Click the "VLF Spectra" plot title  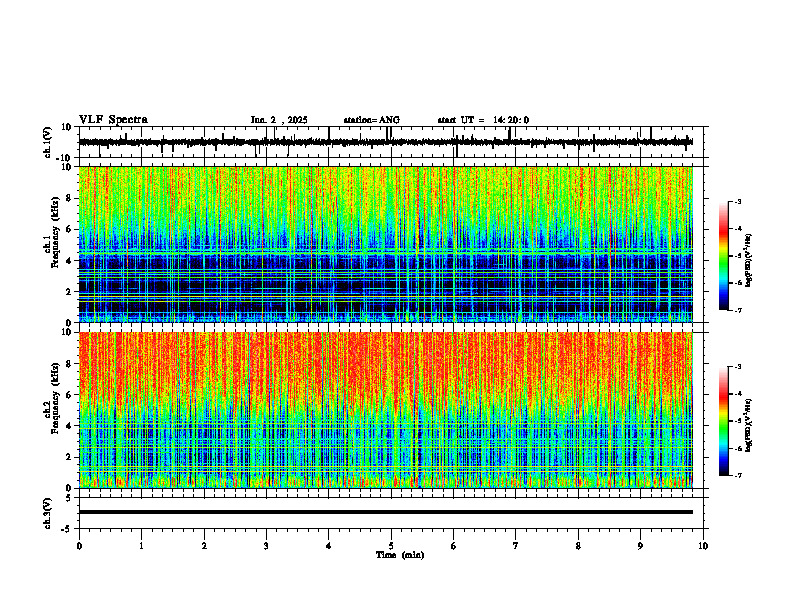coord(113,120)
